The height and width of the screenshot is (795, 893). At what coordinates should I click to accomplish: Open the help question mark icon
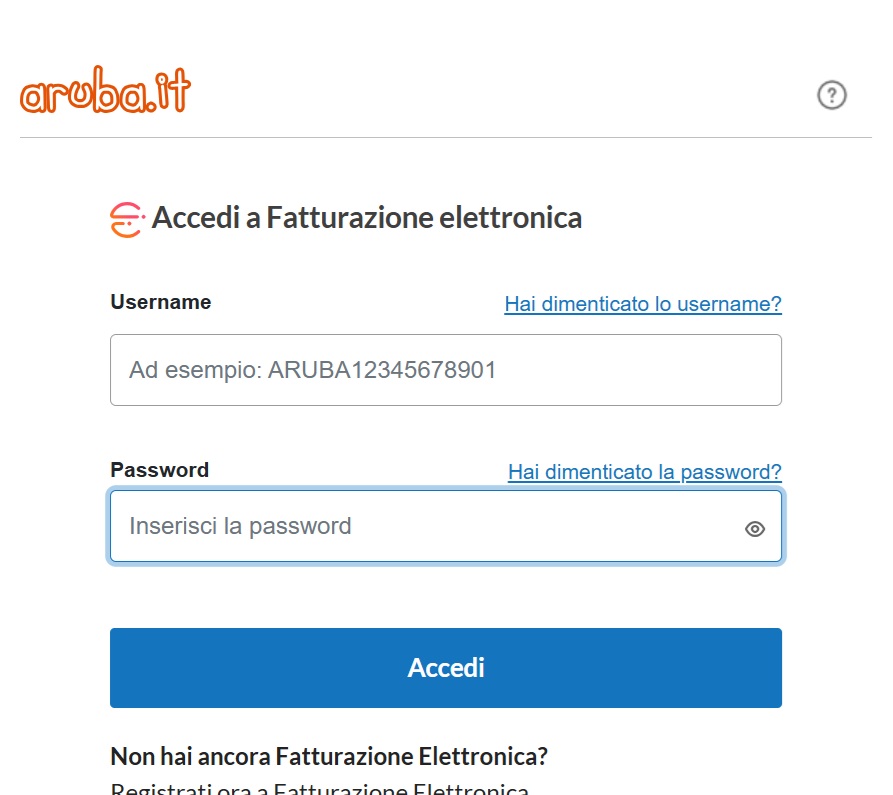[x=832, y=95]
